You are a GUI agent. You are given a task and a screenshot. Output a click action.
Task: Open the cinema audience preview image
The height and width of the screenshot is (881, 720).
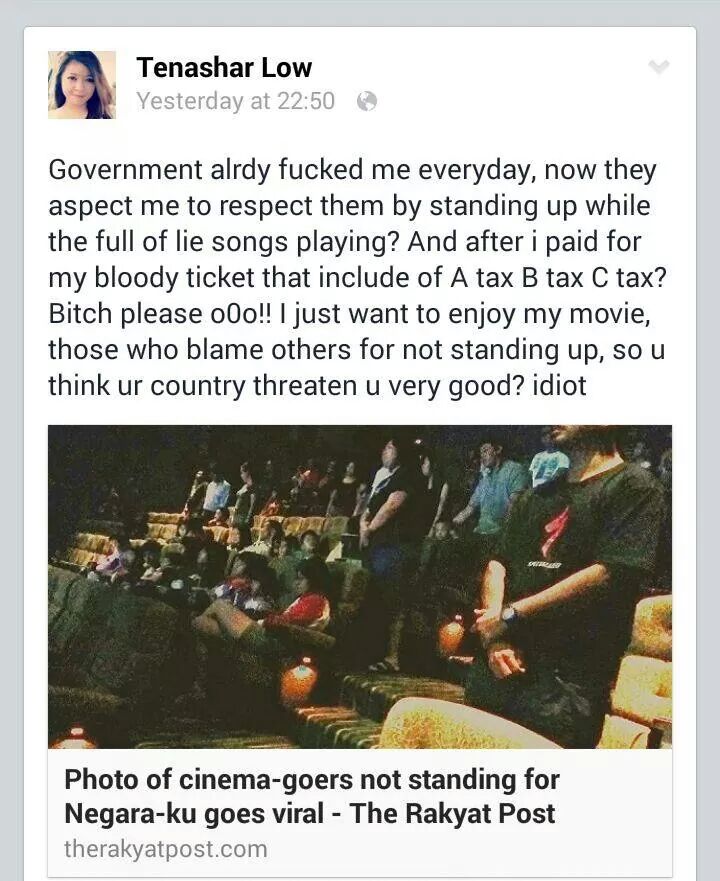[360, 587]
